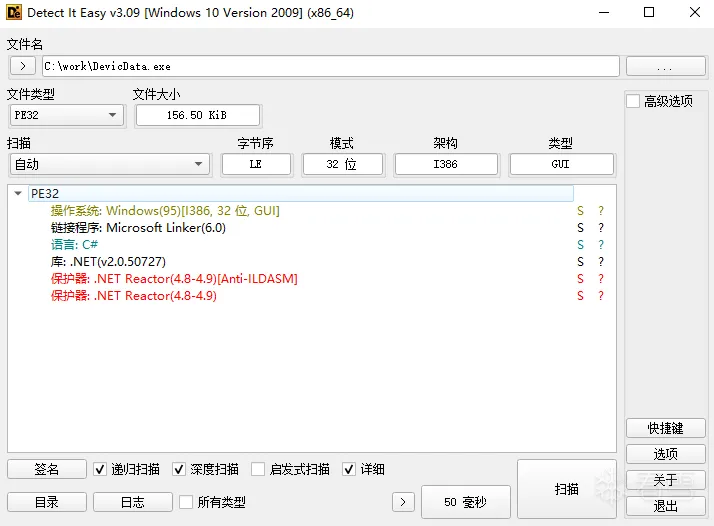This screenshot has width=714, height=526.
Task: Click S marker on 语言: C# row
Action: [580, 245]
